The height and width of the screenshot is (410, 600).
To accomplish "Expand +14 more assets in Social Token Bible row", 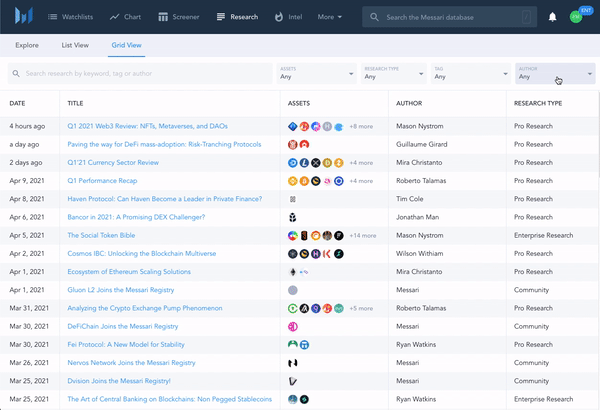I will point(362,236).
